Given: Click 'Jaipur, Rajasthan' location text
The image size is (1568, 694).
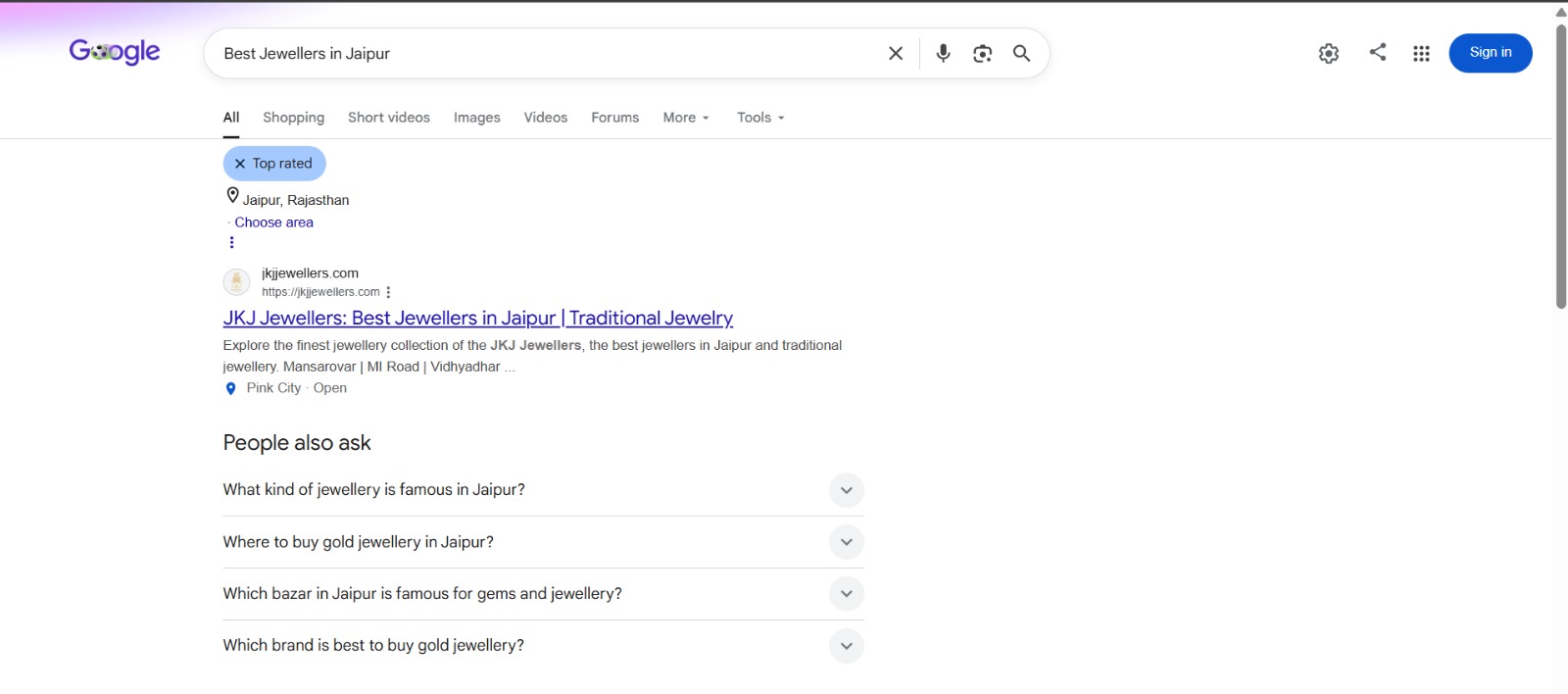Looking at the screenshot, I should (296, 200).
